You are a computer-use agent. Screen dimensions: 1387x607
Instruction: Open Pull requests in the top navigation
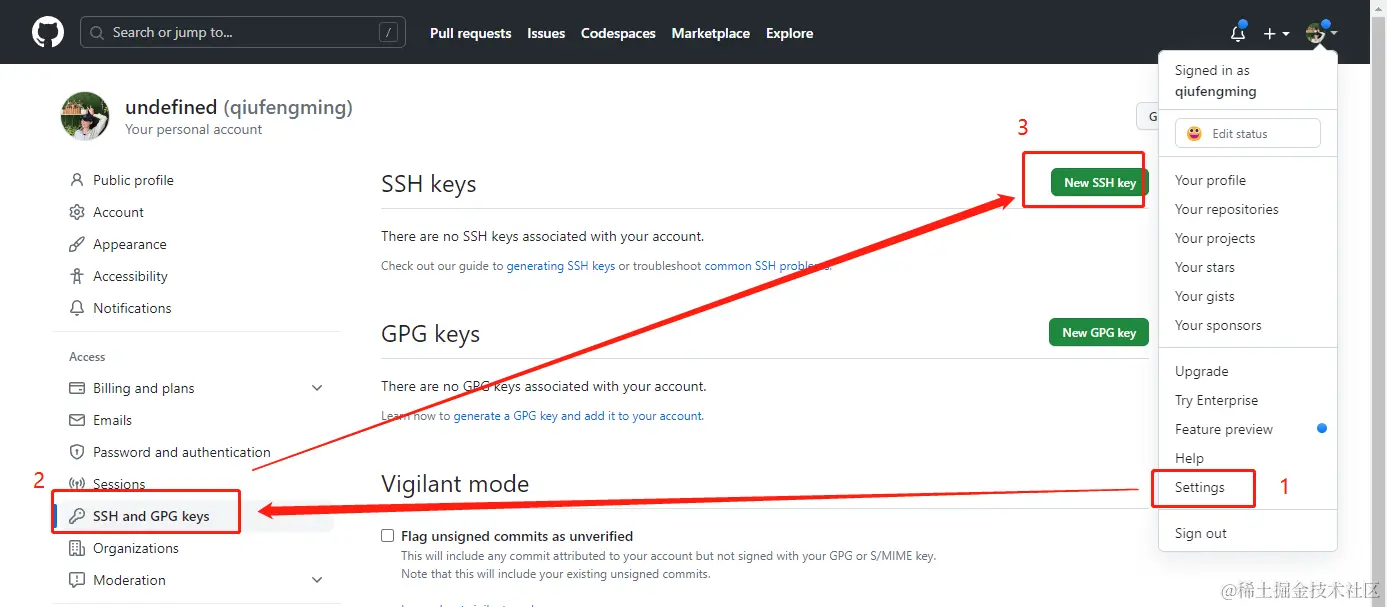tap(470, 33)
